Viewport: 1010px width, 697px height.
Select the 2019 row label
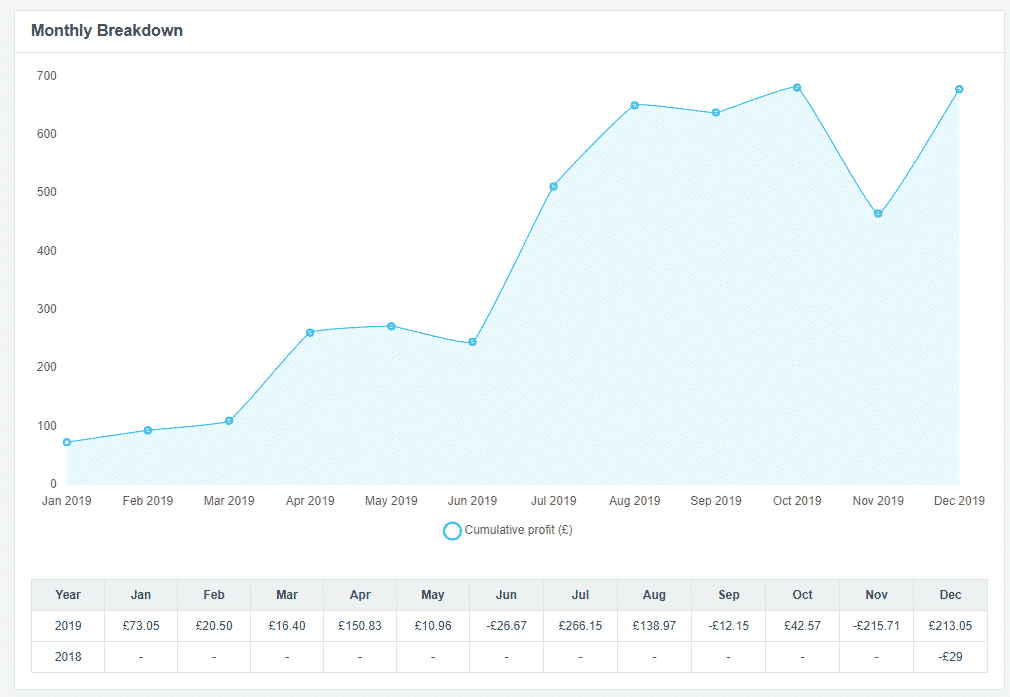(68, 626)
